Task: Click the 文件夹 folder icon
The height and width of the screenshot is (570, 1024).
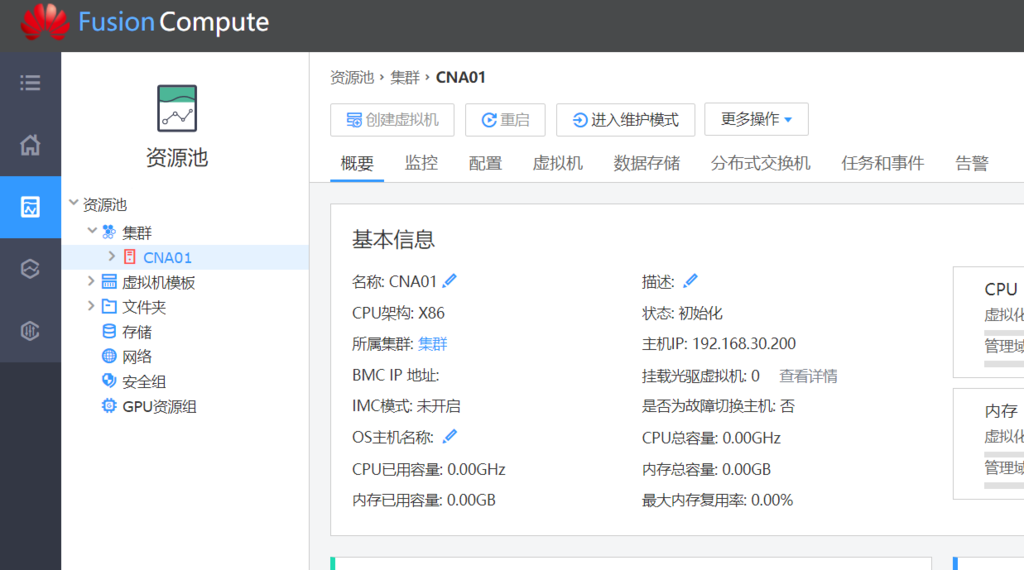Action: pos(109,307)
